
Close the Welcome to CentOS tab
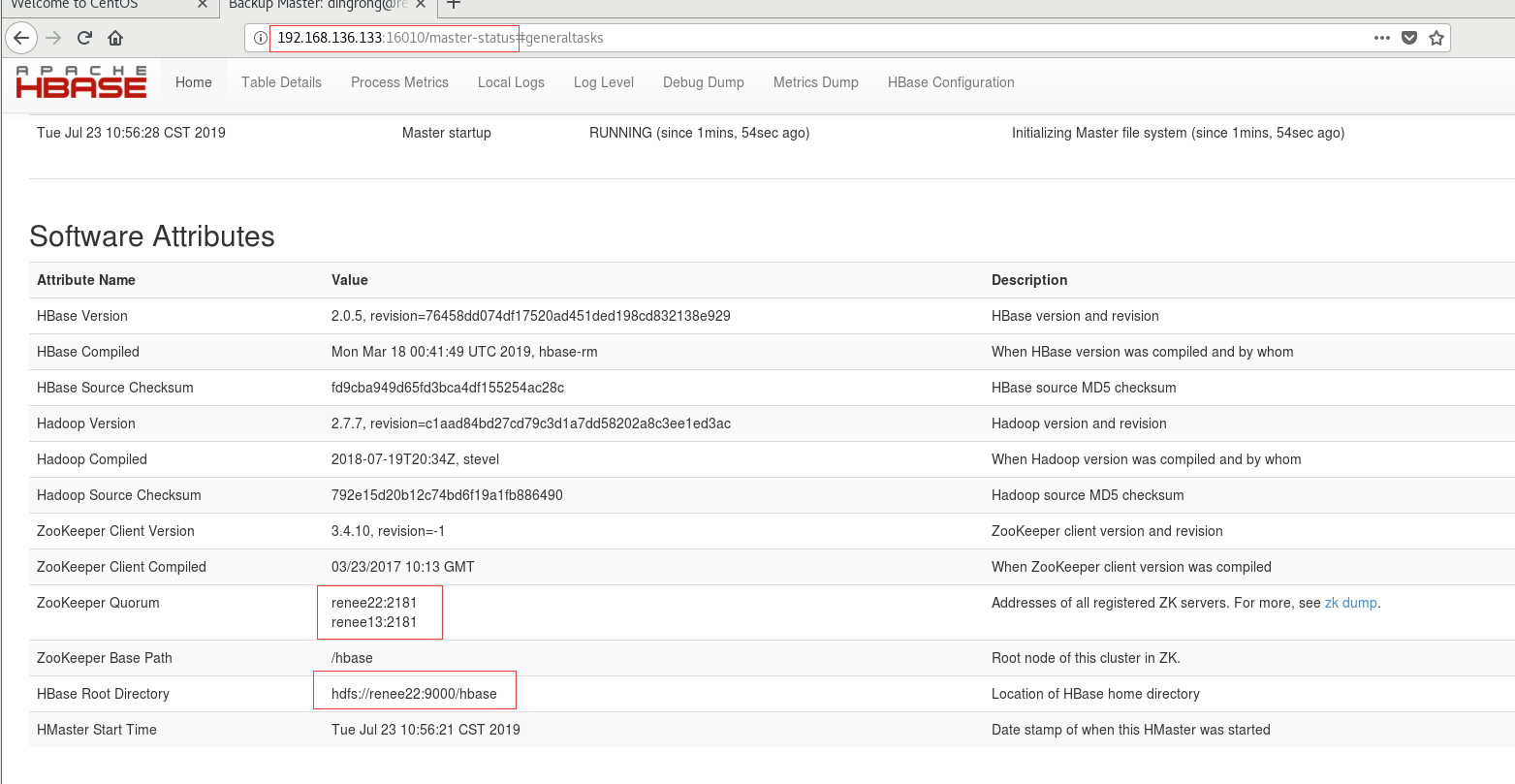pos(202,4)
